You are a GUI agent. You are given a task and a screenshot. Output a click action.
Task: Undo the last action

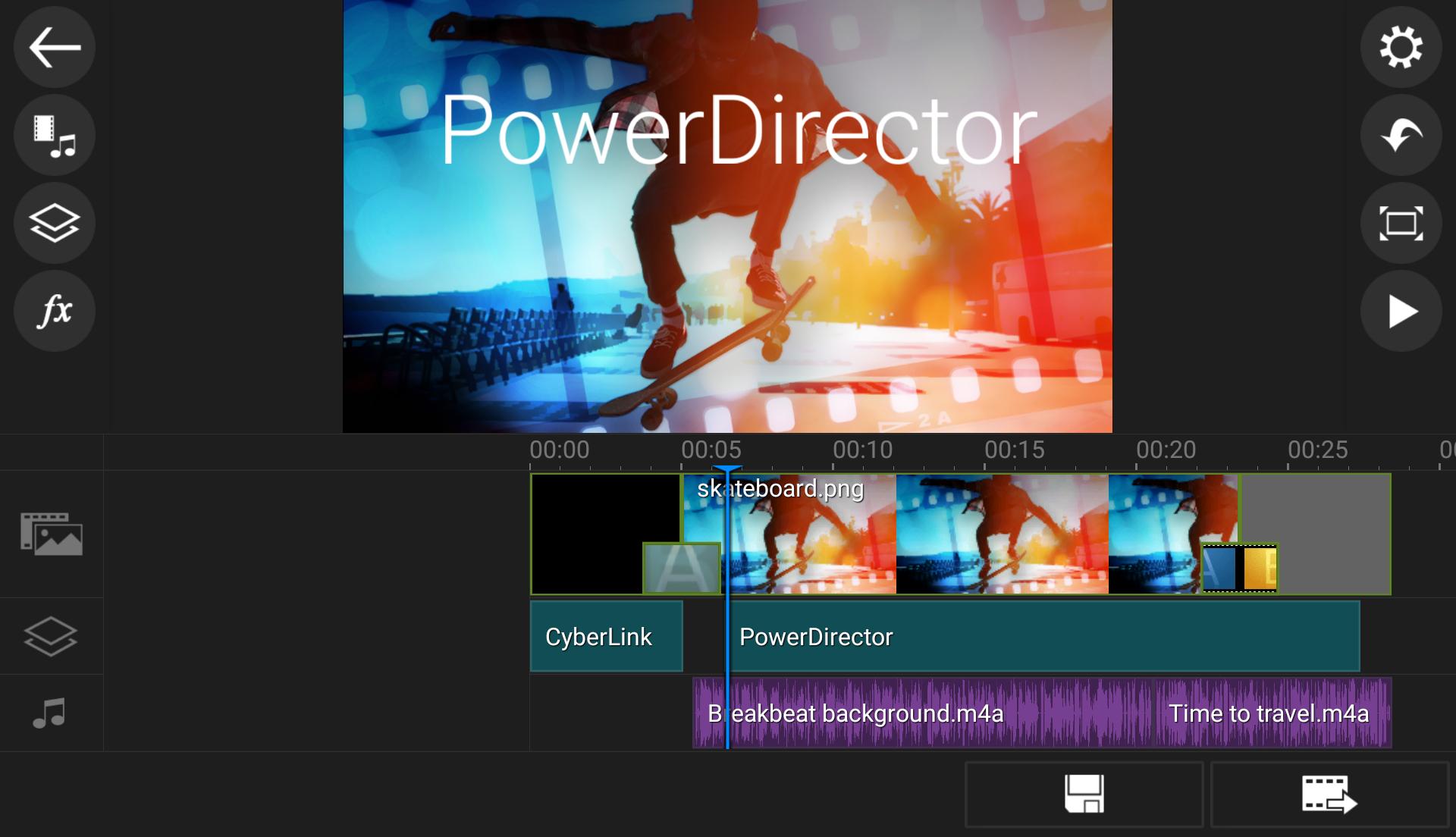[x=1401, y=135]
